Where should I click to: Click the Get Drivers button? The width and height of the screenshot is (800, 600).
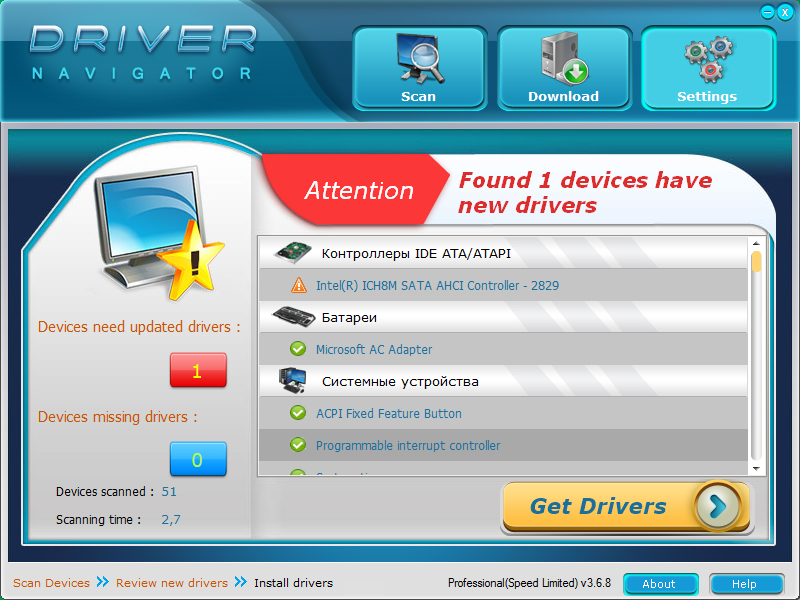[x=627, y=507]
